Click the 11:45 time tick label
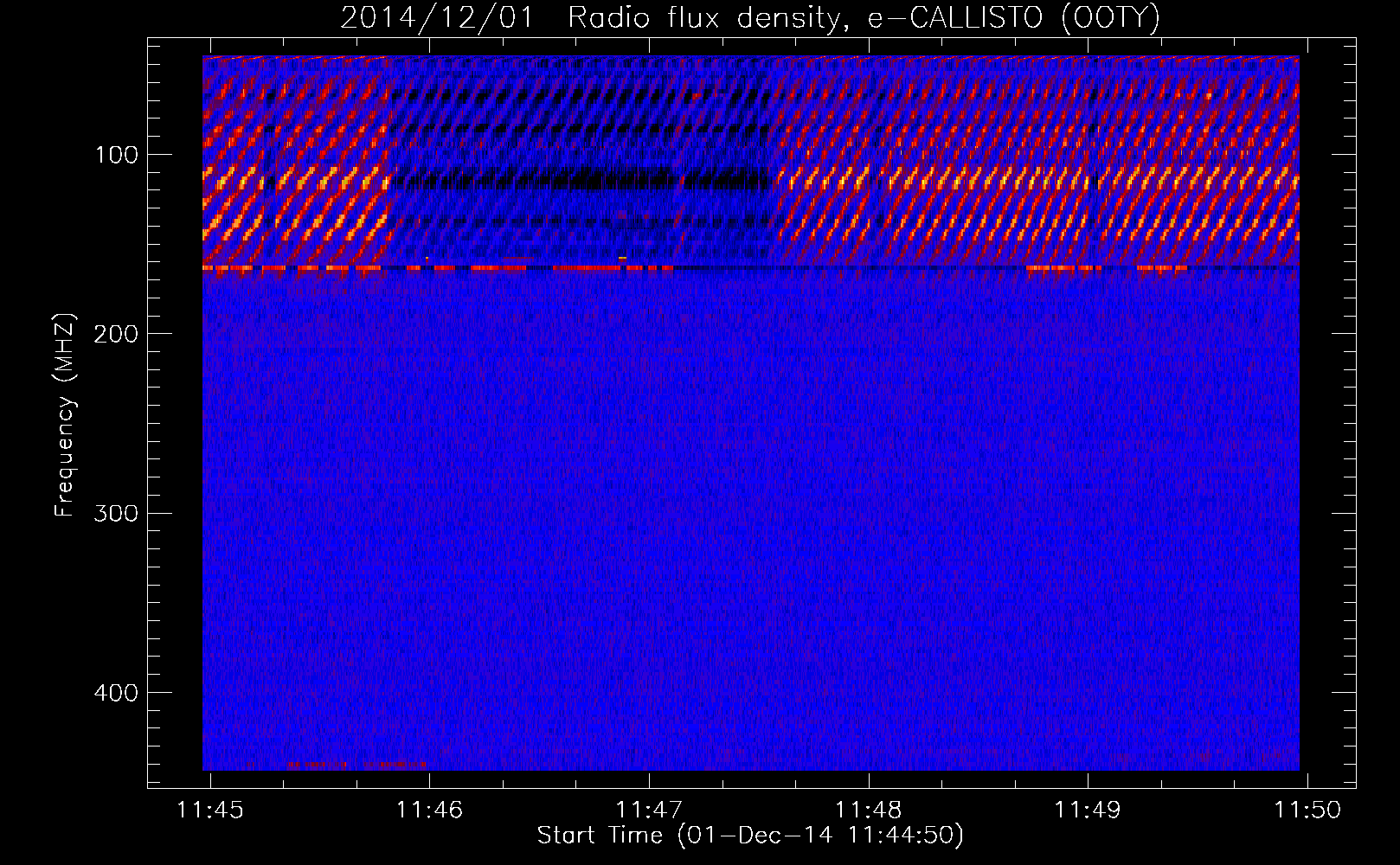This screenshot has height=865, width=1400. tap(210, 810)
